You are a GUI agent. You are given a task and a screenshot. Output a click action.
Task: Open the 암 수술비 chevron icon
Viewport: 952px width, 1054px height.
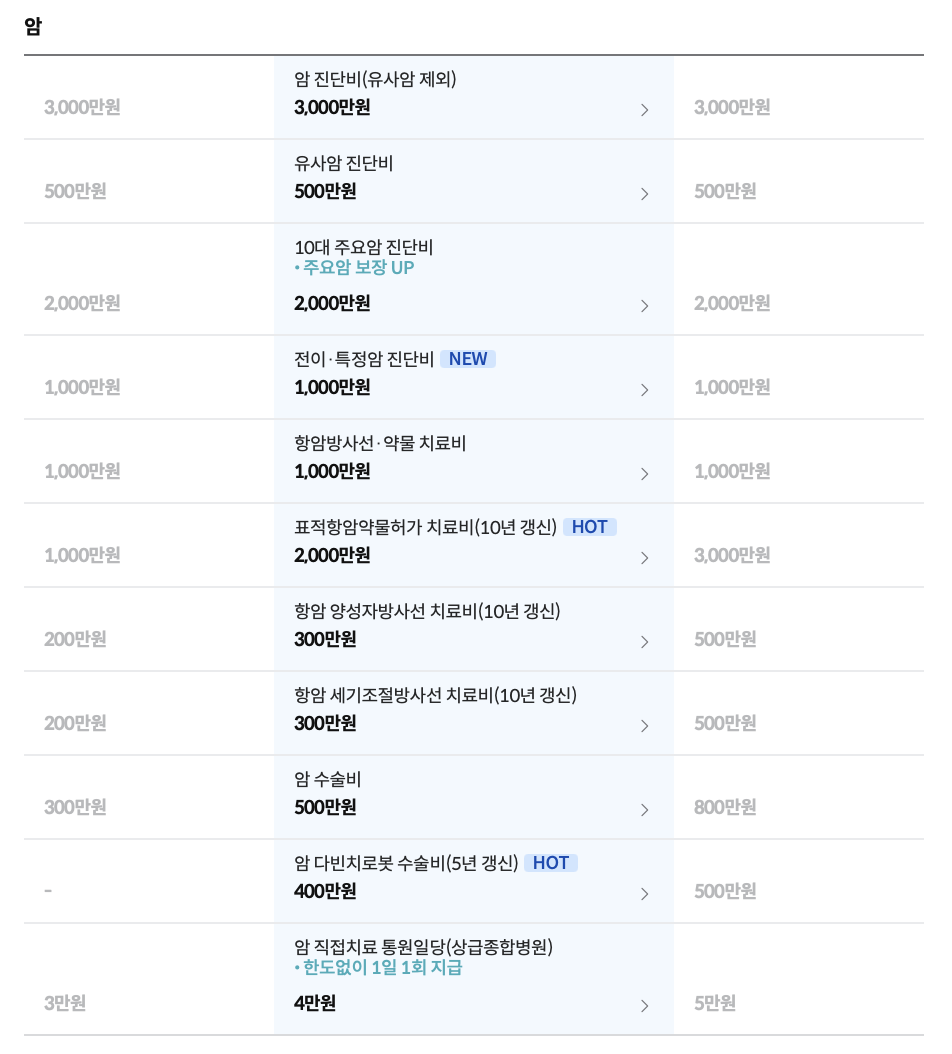(x=644, y=810)
